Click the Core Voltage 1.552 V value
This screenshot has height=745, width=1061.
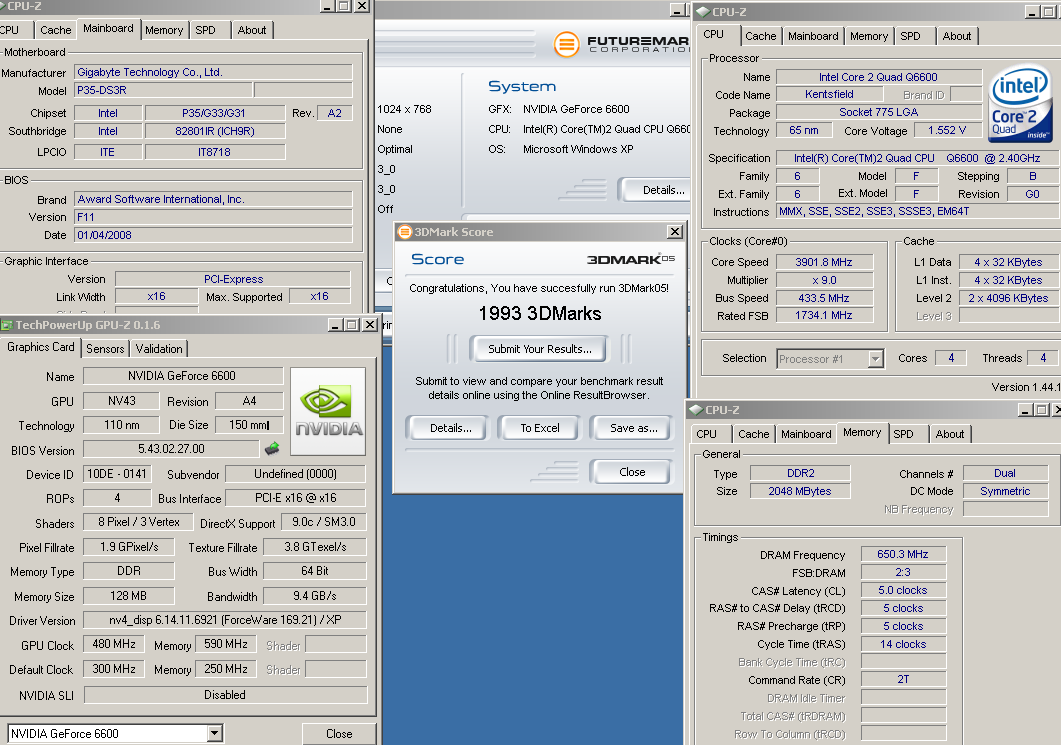click(947, 130)
